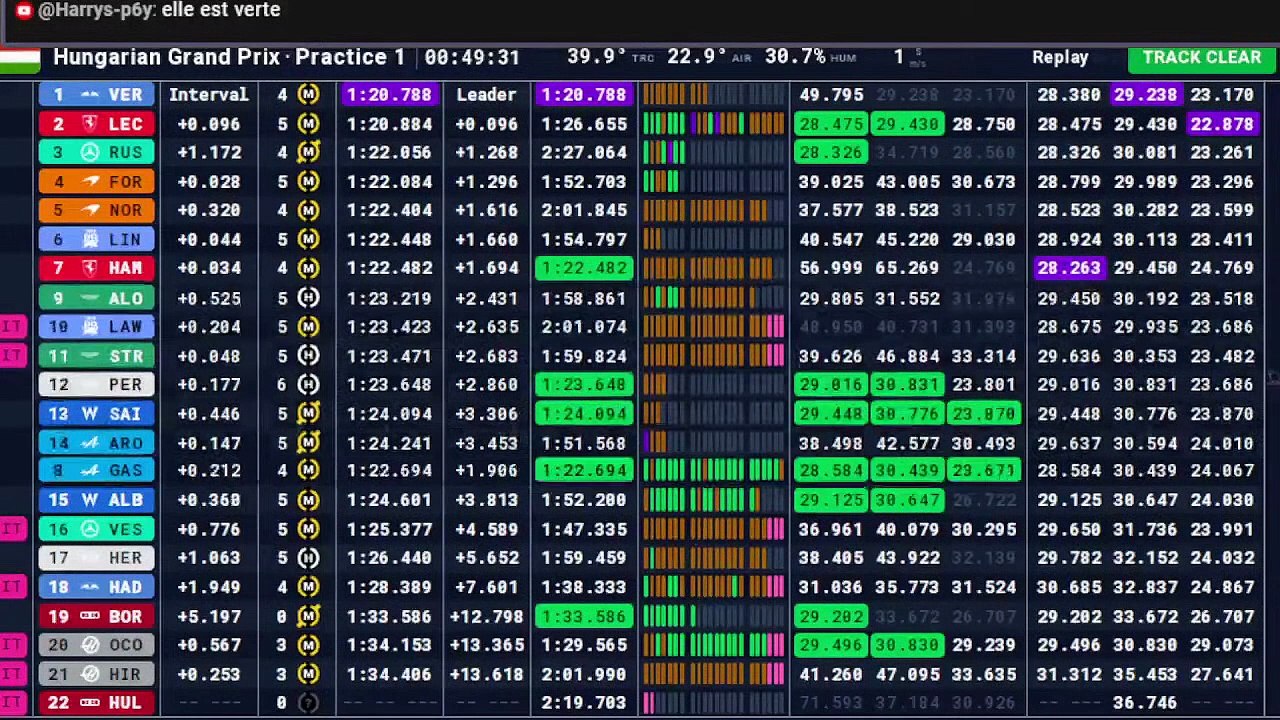Click the medium tyre icon in NOR row
This screenshot has height=720, width=1280.
[x=308, y=211]
